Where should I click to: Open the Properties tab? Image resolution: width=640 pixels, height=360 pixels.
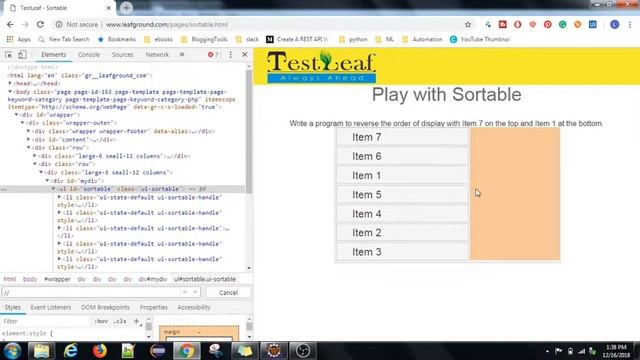pyautogui.click(x=153, y=307)
